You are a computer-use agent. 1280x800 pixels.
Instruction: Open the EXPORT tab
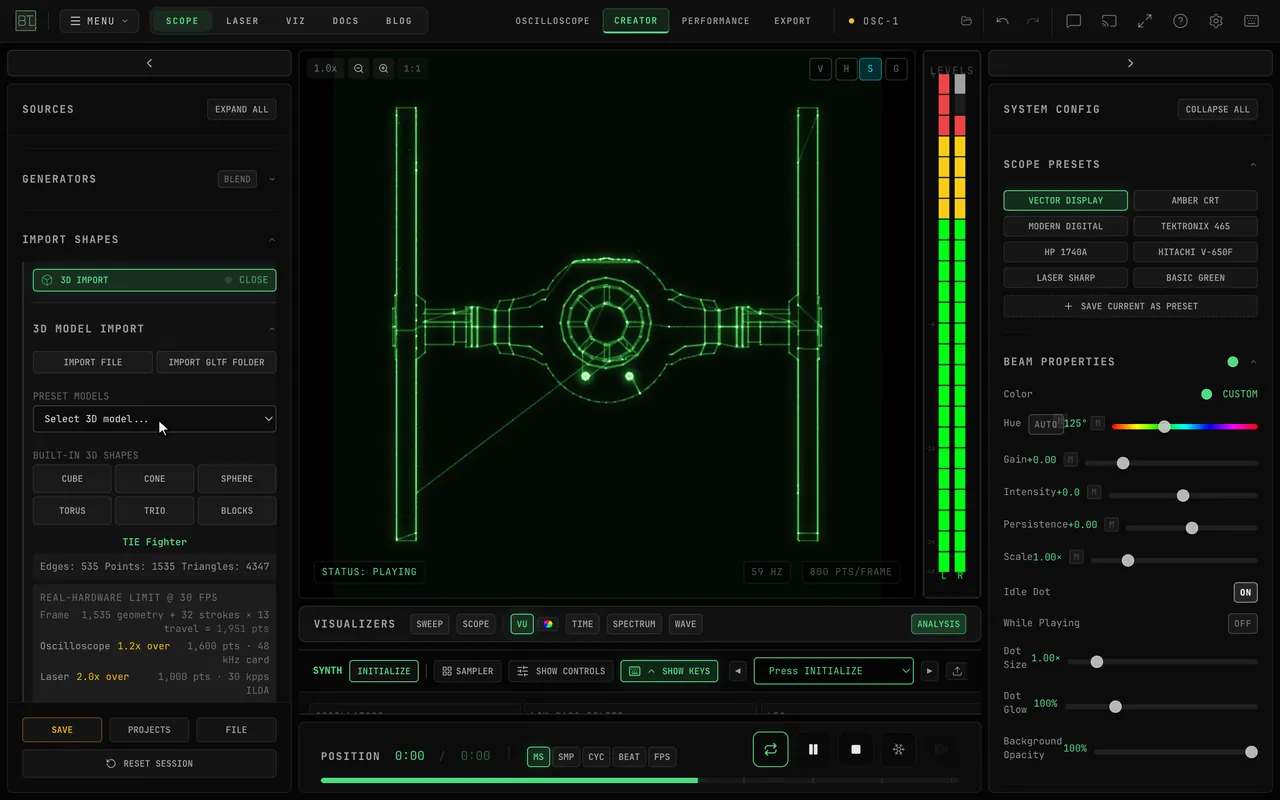point(792,21)
